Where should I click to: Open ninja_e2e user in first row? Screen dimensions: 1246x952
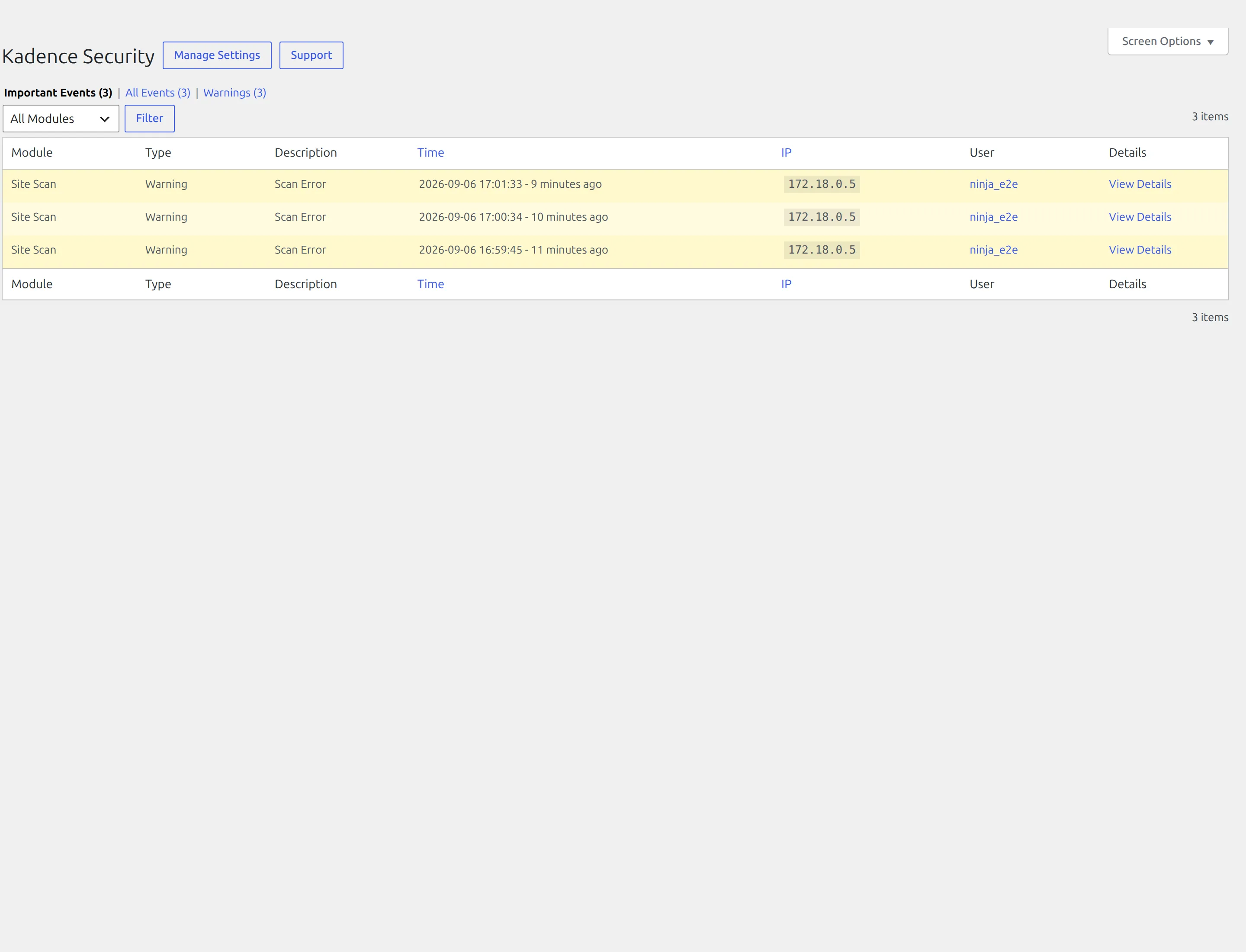point(993,183)
